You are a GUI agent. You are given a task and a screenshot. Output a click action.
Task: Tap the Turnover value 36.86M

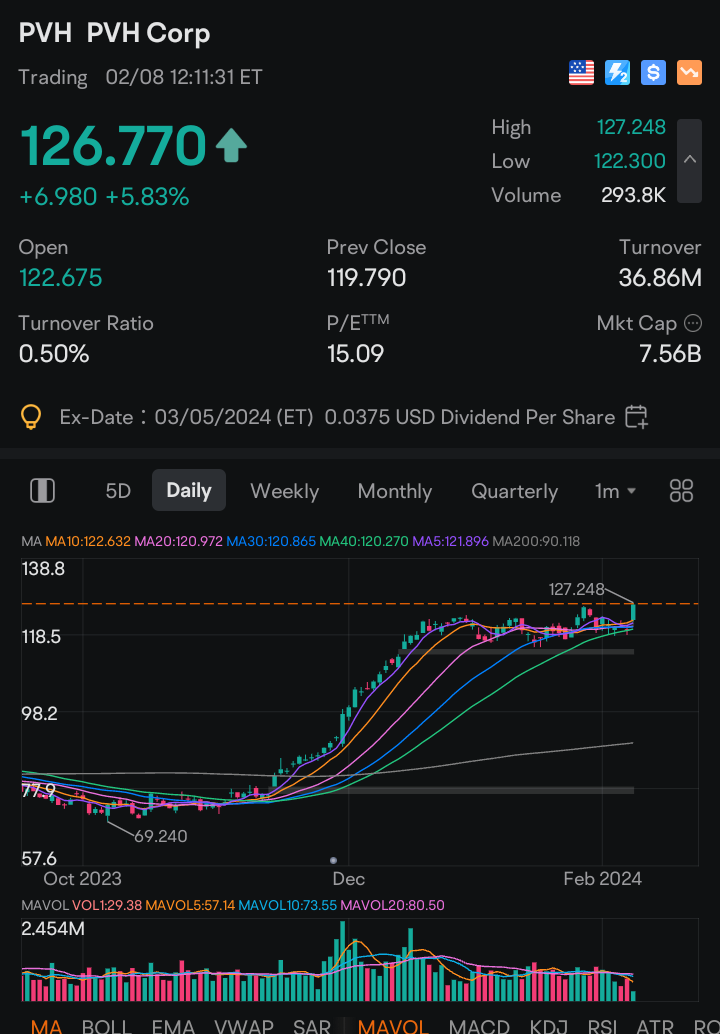(x=660, y=278)
